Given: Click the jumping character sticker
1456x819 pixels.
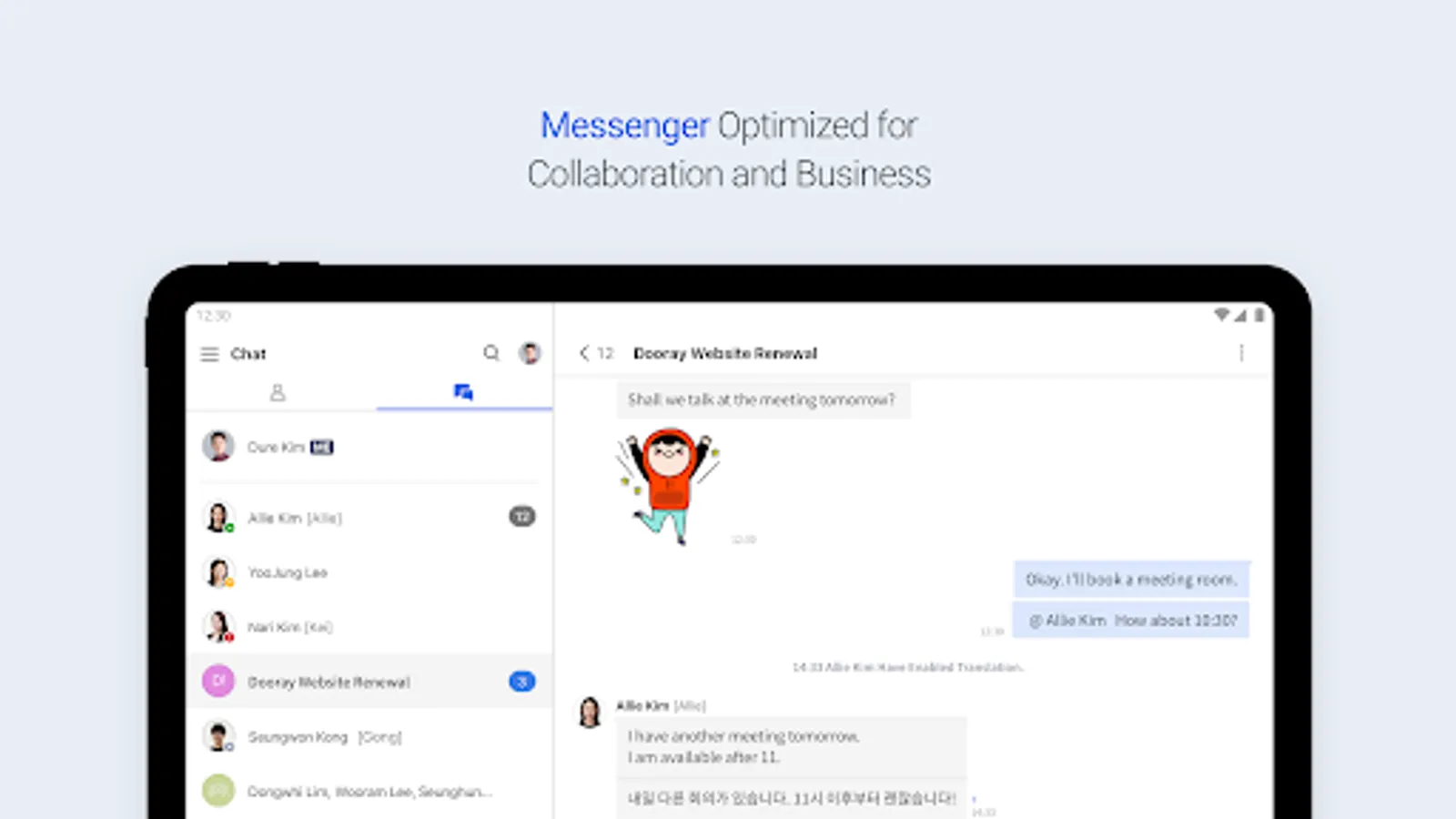Looking at the screenshot, I should 668,487.
